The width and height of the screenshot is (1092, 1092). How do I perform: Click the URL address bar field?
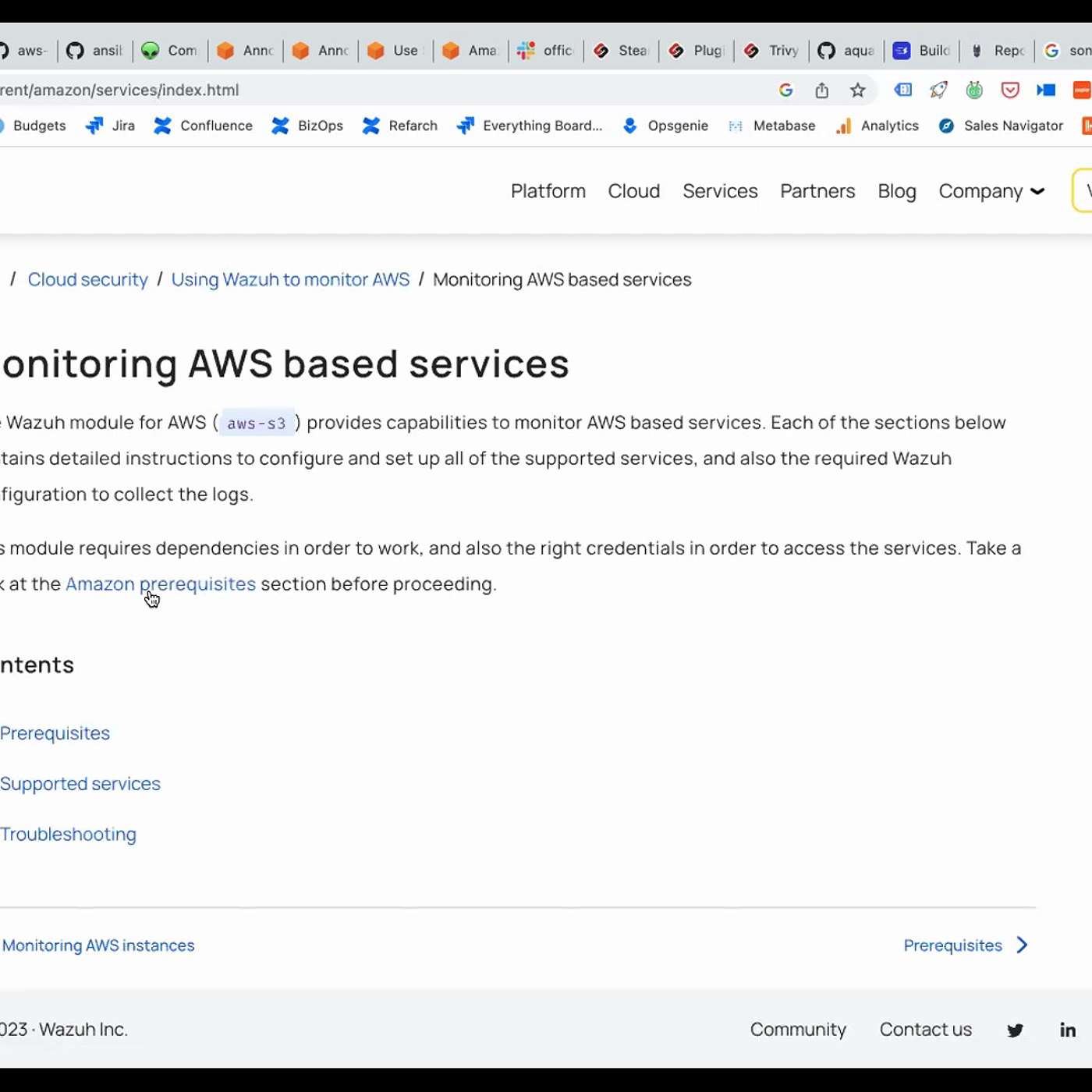pyautogui.click(x=390, y=90)
